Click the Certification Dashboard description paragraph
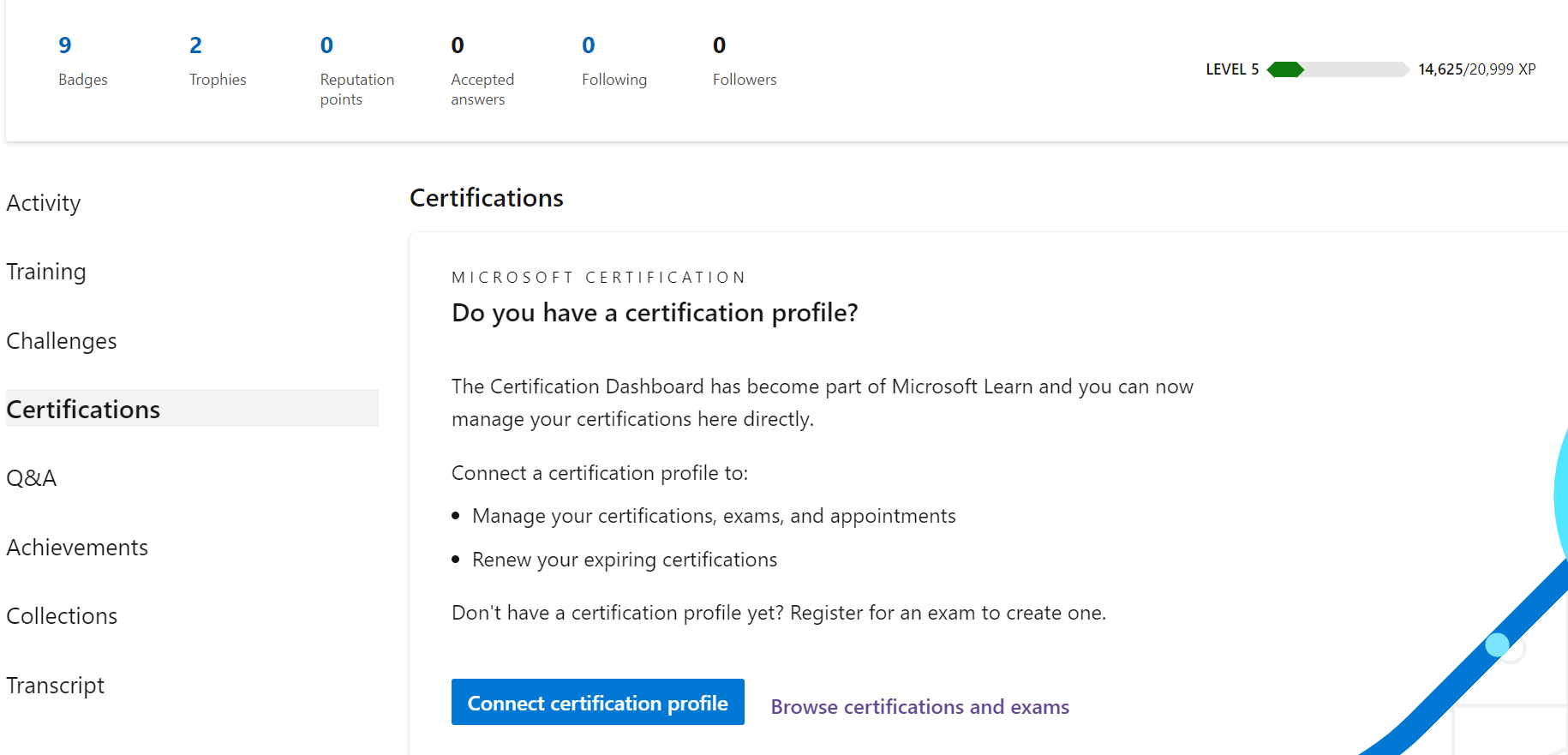 (x=823, y=403)
